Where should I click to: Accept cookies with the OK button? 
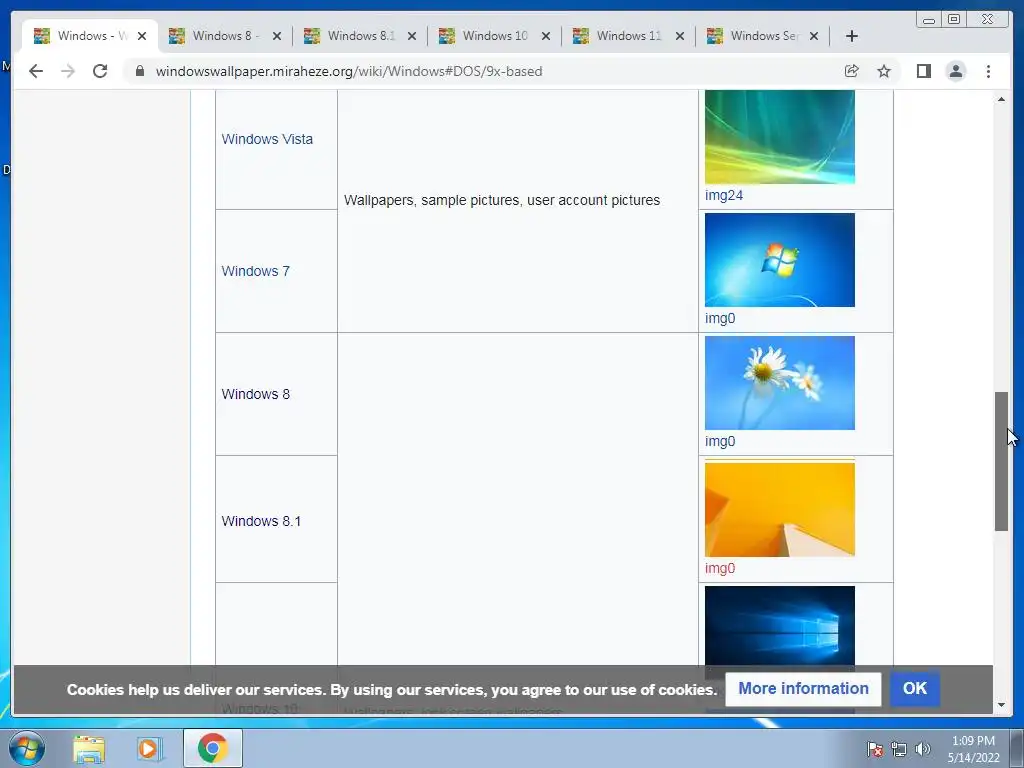[915, 689]
